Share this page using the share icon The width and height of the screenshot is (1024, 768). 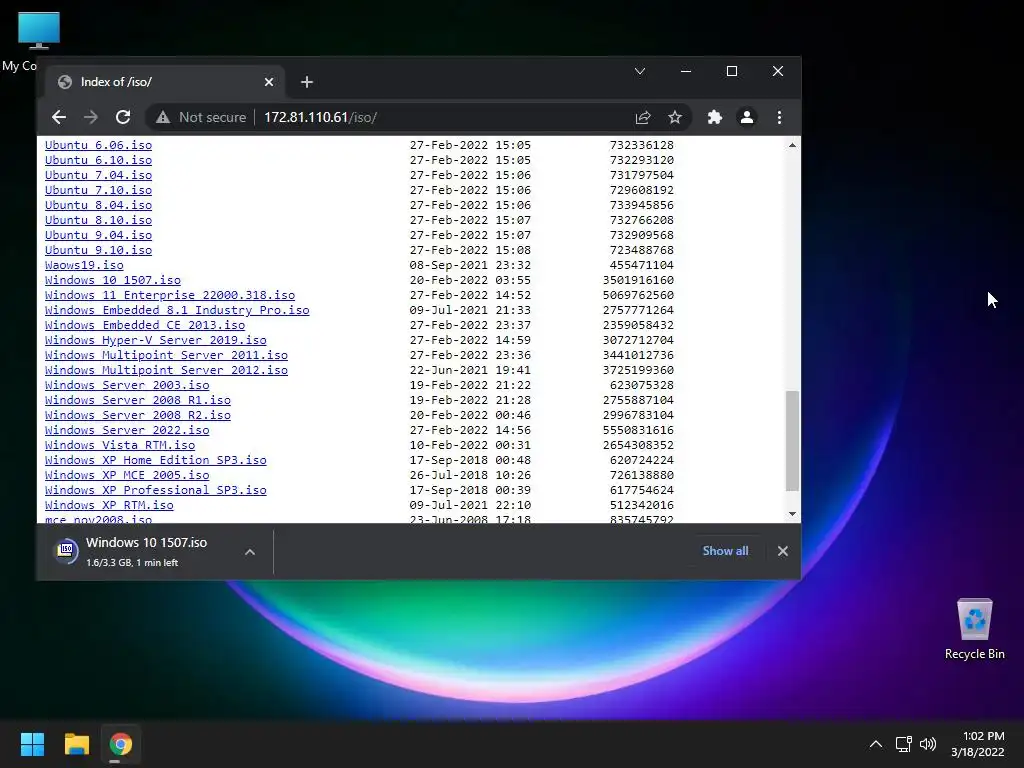pos(643,118)
